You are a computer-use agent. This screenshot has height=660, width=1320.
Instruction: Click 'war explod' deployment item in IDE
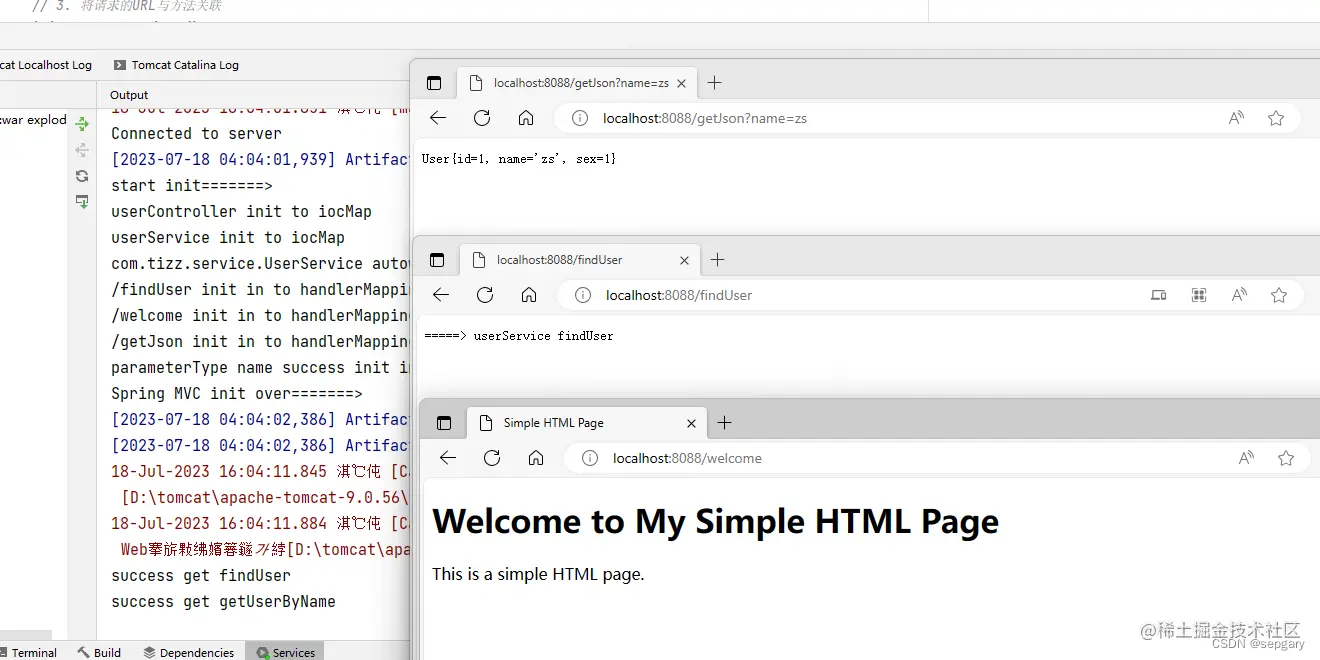(x=33, y=120)
